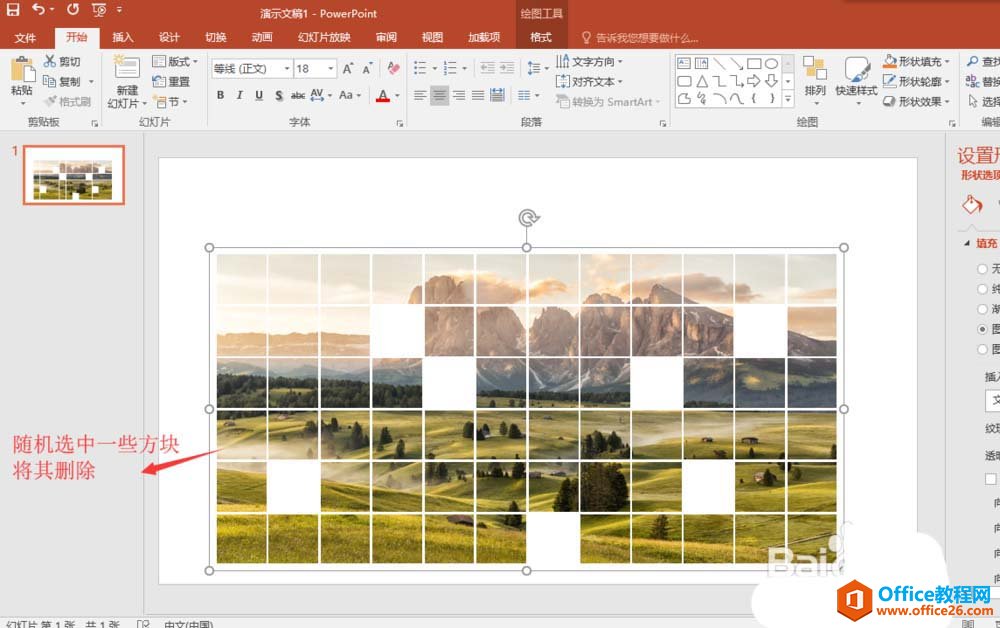Apply text Shadow (S) formatting
Screen dimensions: 1000x628
279,95
